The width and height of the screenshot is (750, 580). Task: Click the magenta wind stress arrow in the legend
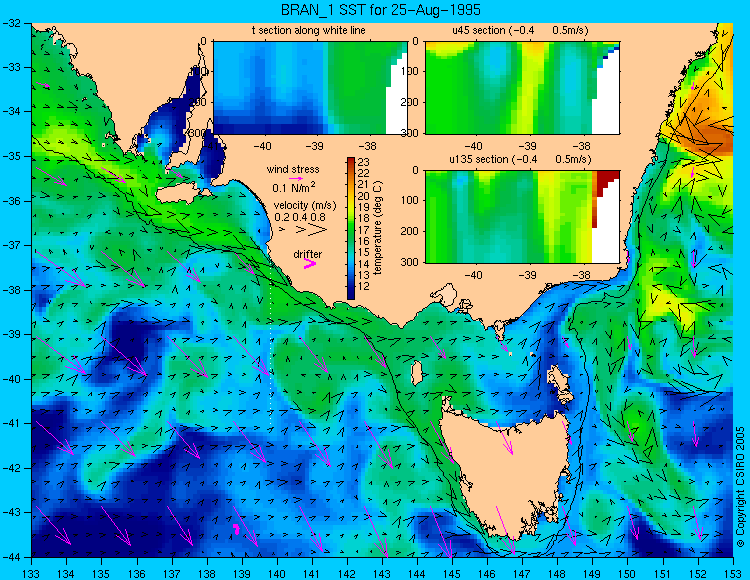coord(297,178)
